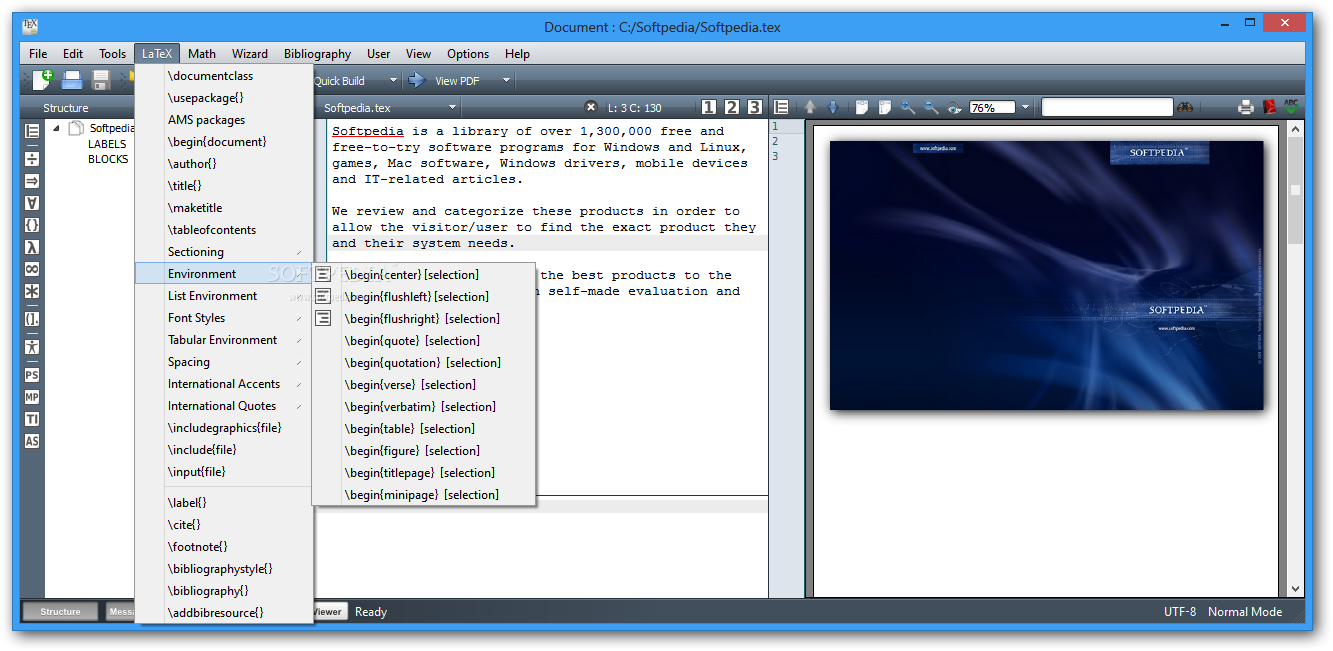Select BLOCKS in the structure tree
Screen dimensions: 1333x651
108,159
